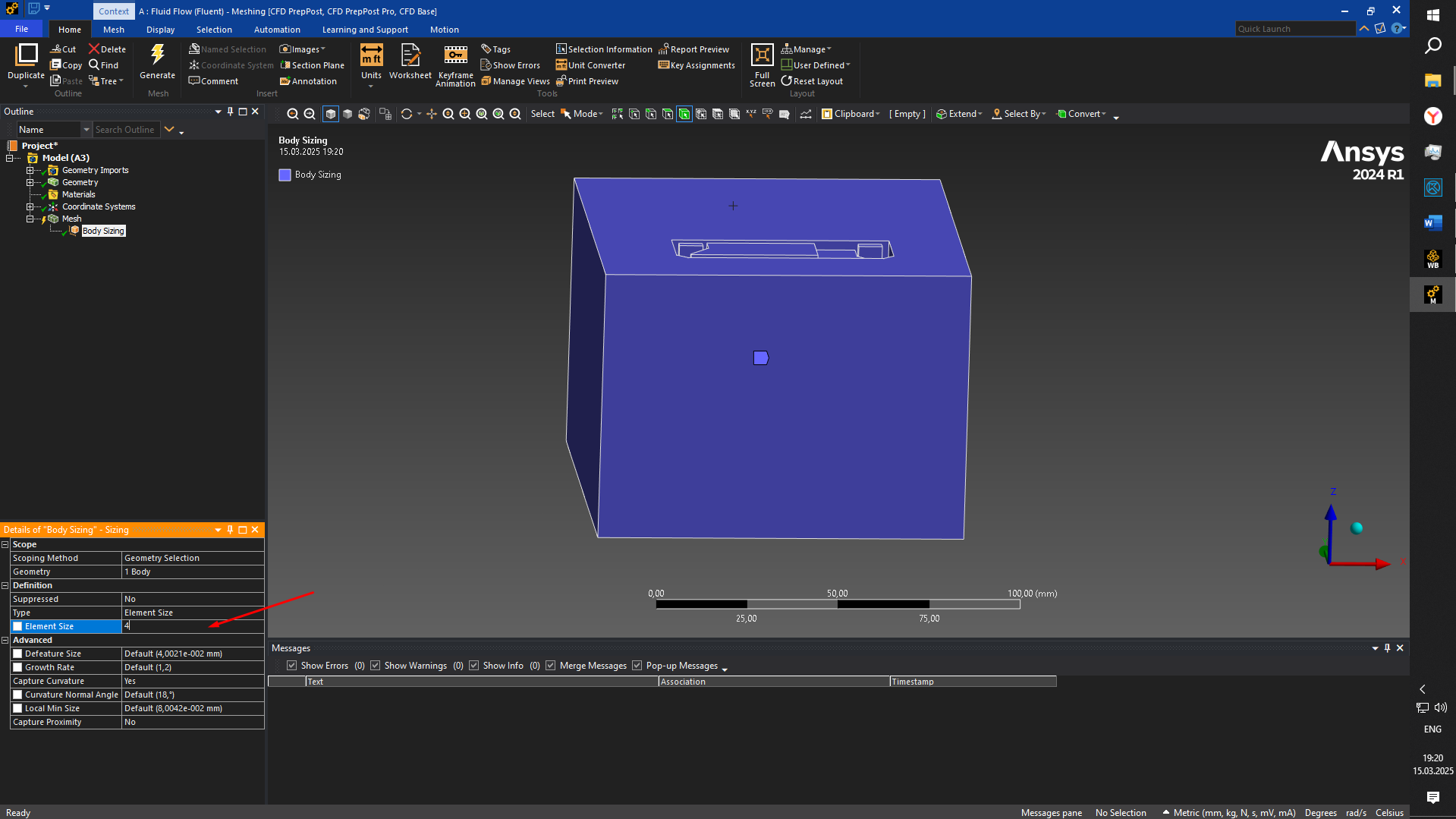Viewport: 1456px width, 819px height.
Task: Toggle the Curvature Normal Angle checkbox
Action: [x=17, y=695]
